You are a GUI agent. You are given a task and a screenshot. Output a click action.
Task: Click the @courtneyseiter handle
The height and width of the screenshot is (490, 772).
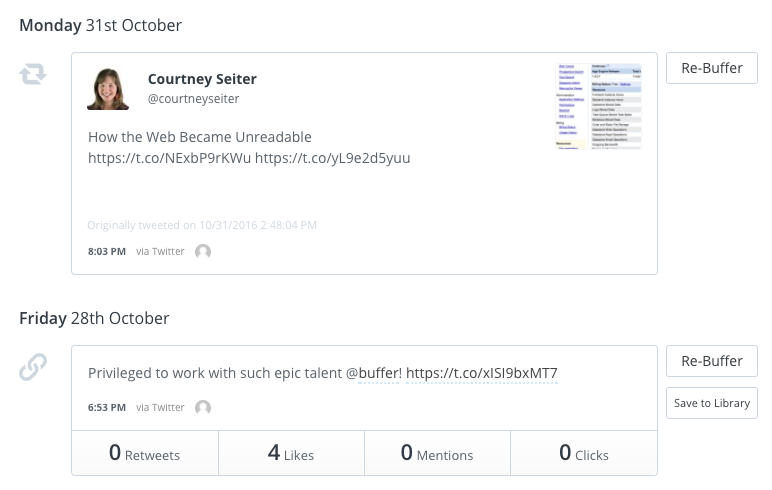point(193,98)
